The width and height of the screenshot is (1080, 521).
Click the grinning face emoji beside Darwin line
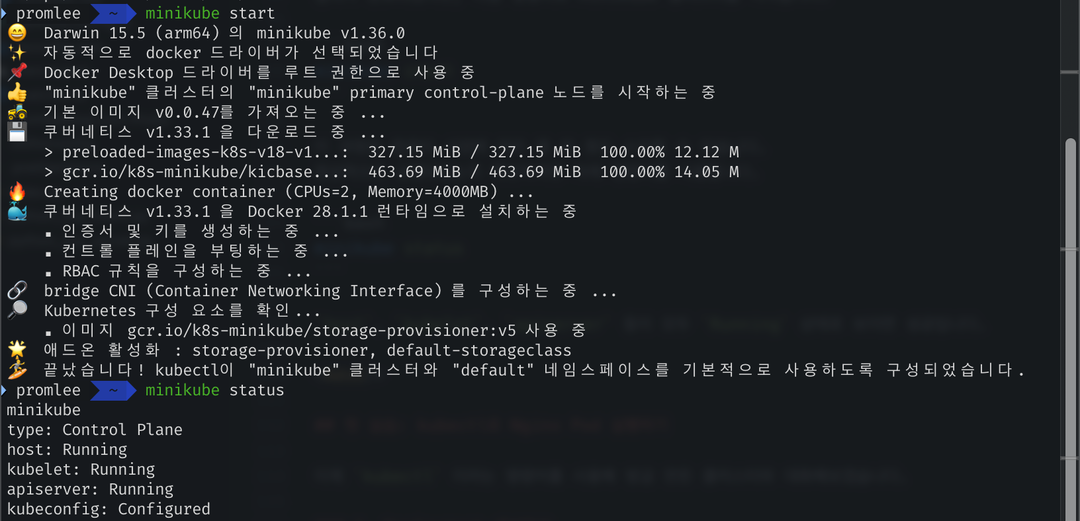(16, 32)
